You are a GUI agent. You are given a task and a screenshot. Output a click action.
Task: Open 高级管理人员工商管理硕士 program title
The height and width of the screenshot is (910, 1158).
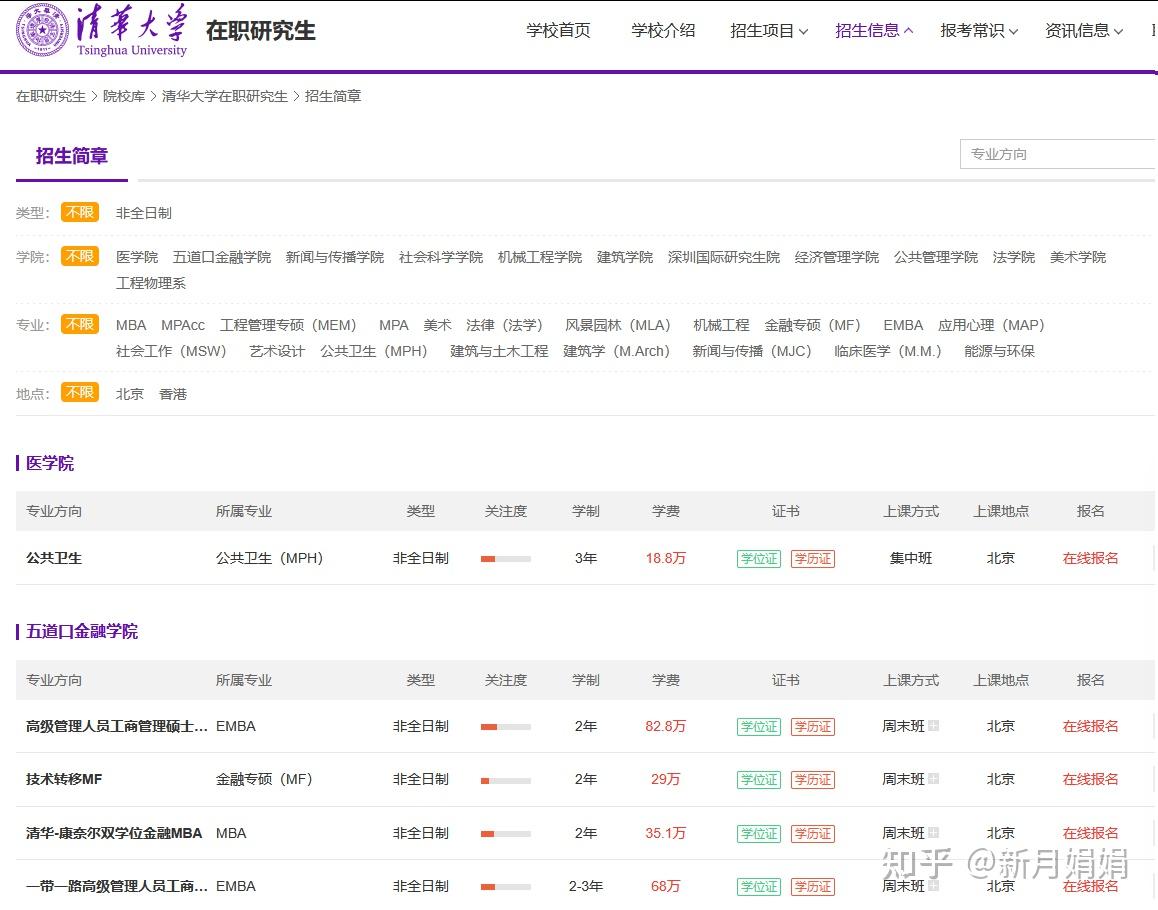pos(116,726)
